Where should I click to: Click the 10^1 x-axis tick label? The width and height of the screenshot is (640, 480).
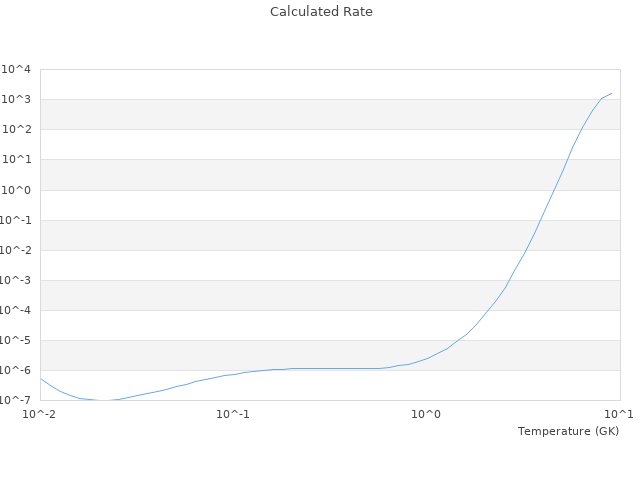point(618,413)
